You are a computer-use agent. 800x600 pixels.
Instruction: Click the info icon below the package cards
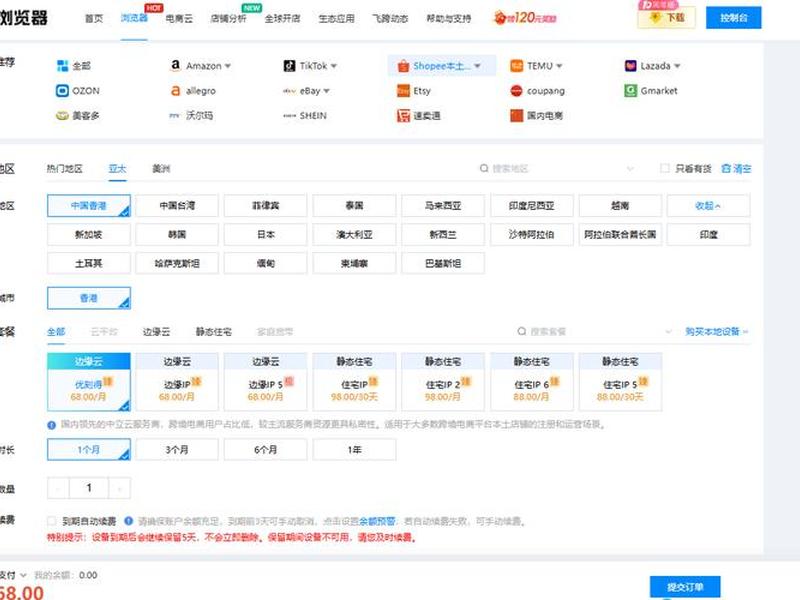click(x=52, y=424)
